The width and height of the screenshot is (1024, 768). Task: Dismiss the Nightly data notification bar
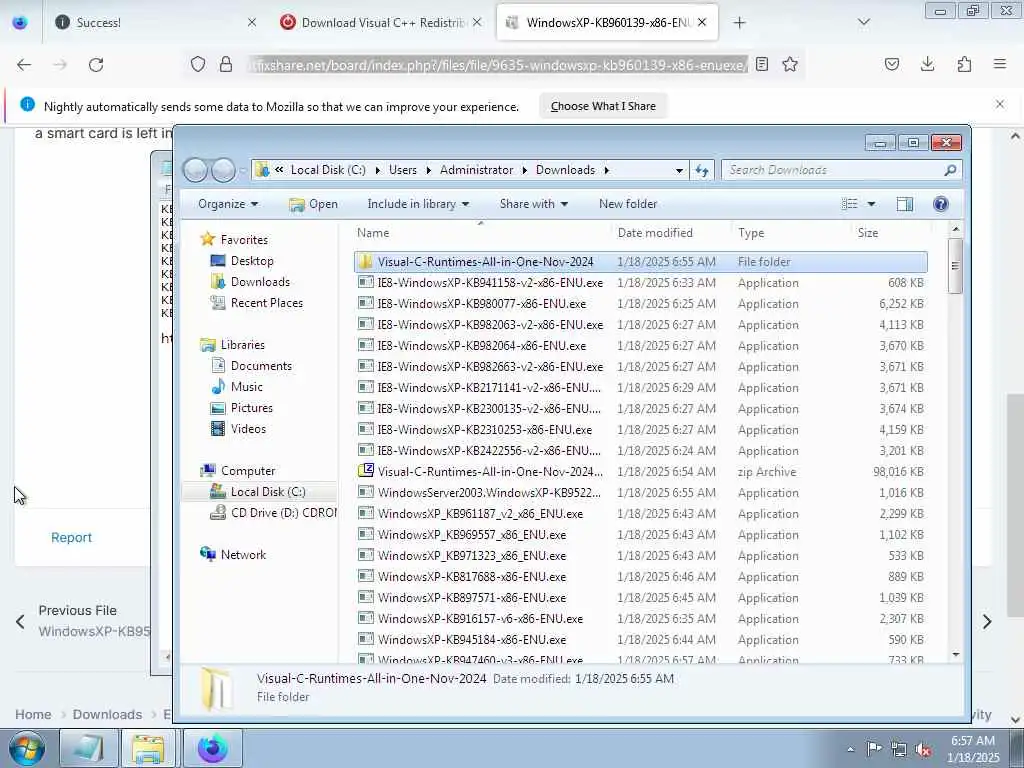tap(1000, 104)
